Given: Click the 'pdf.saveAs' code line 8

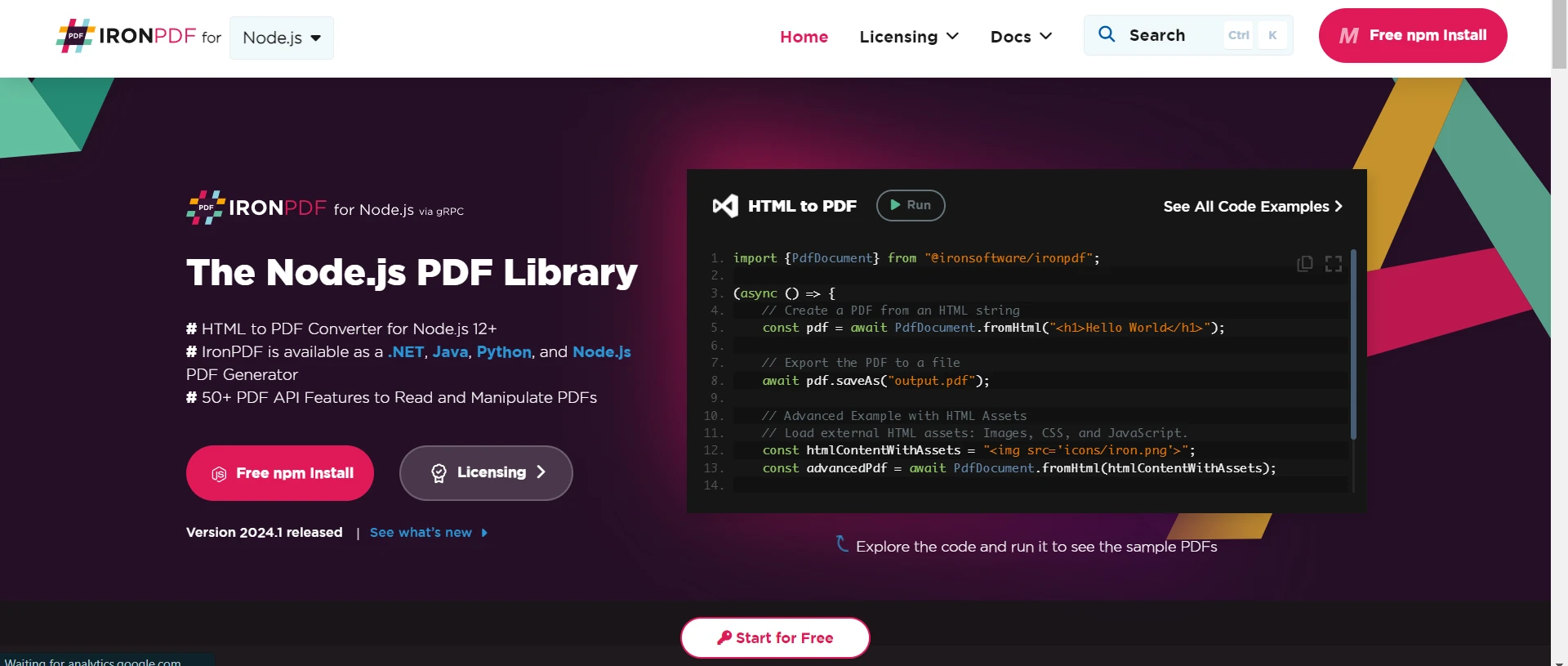Looking at the screenshot, I should coord(875,381).
